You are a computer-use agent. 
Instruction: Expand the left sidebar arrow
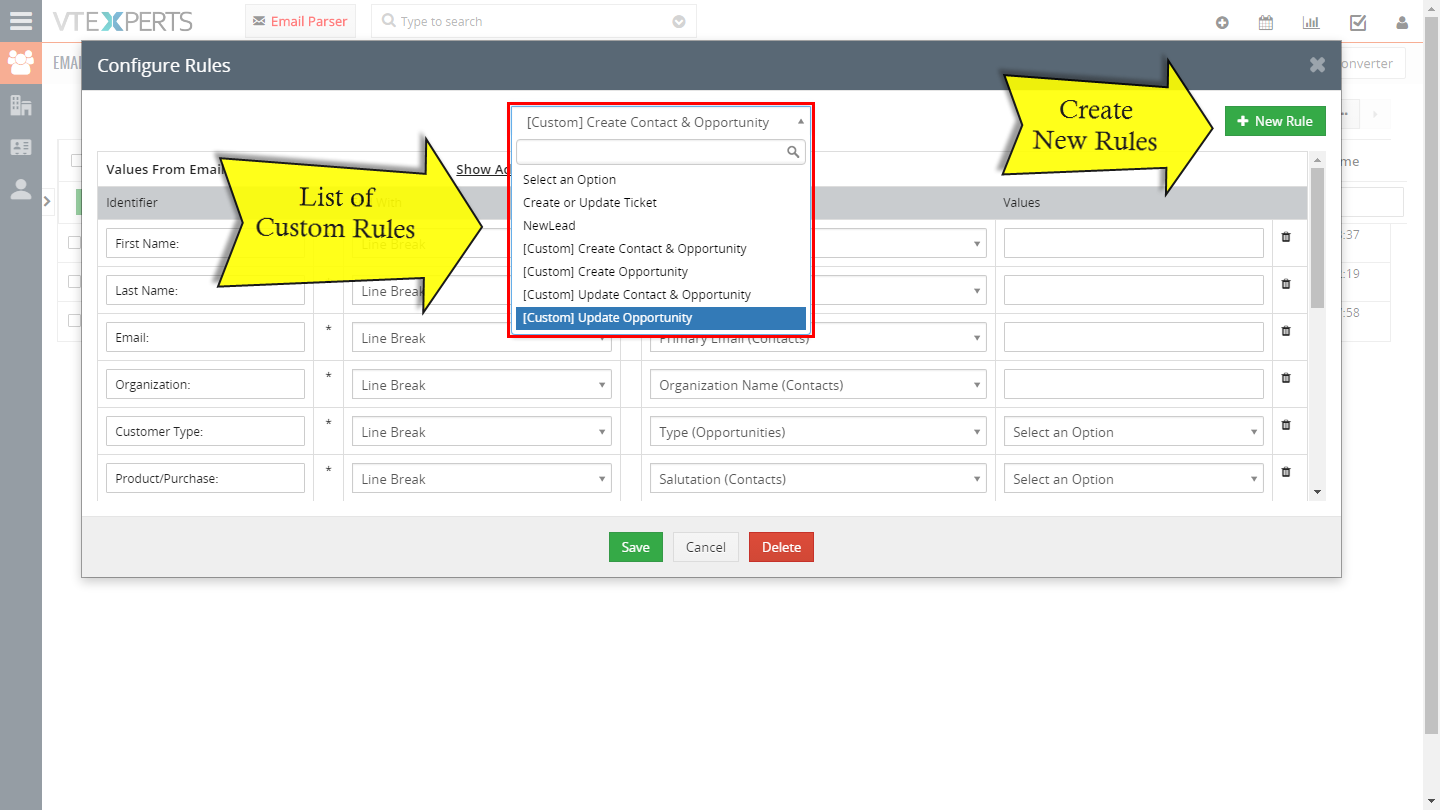tap(47, 201)
